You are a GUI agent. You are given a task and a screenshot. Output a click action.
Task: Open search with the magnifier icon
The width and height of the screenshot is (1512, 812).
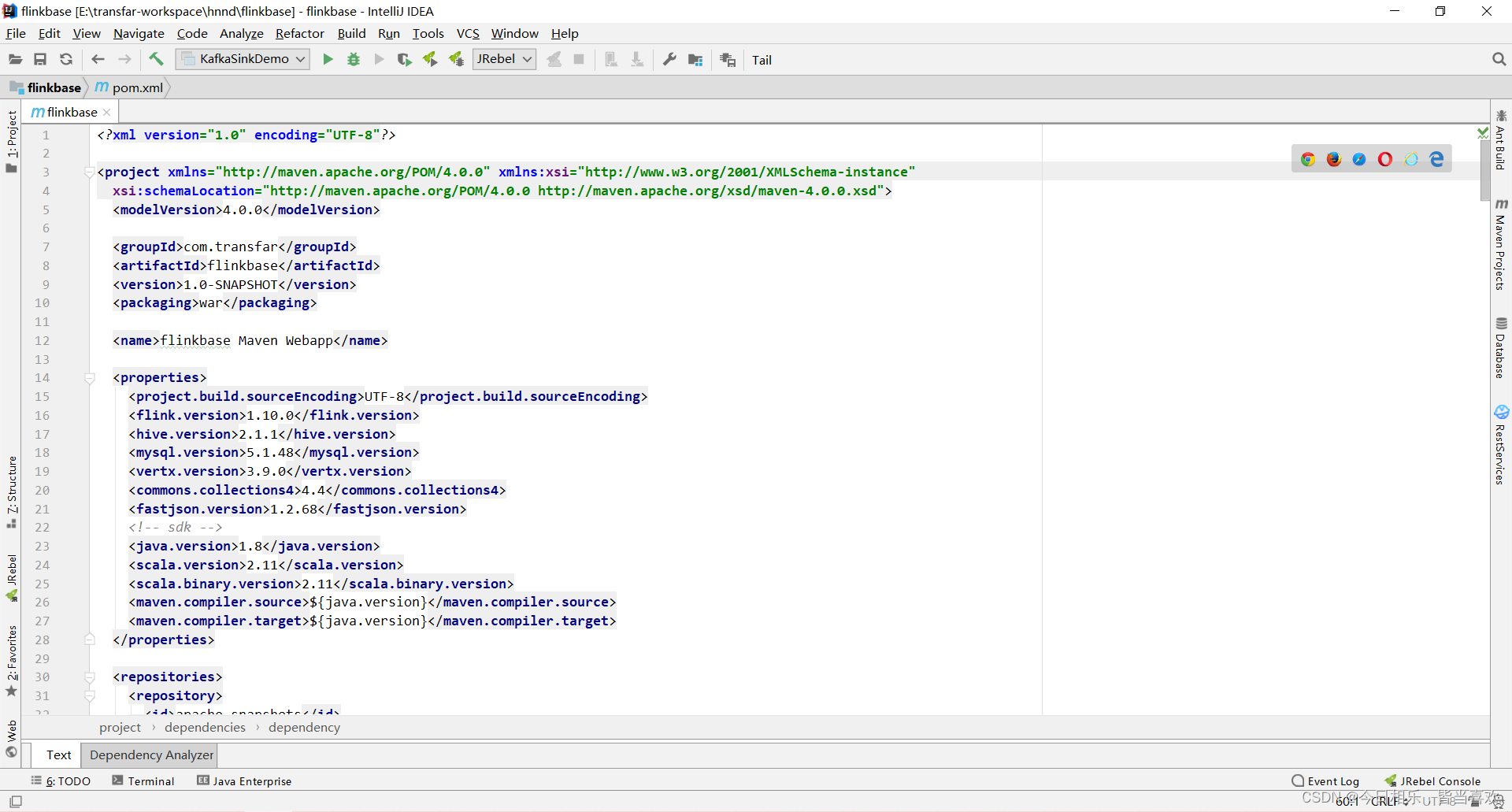[x=1499, y=58]
